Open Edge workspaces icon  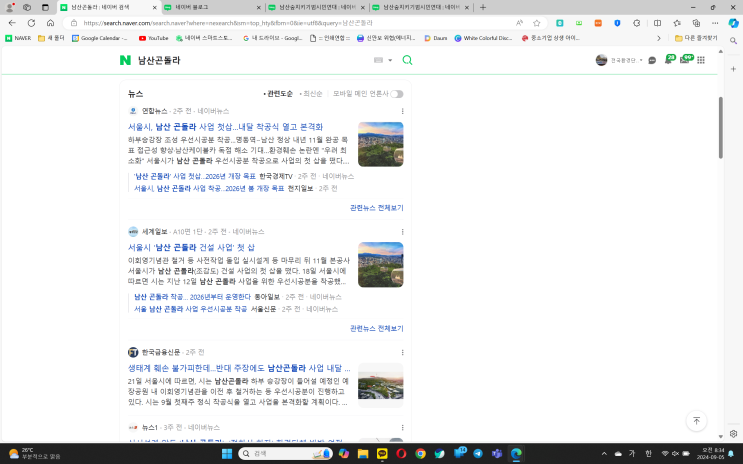pyautogui.click(x=27, y=7)
